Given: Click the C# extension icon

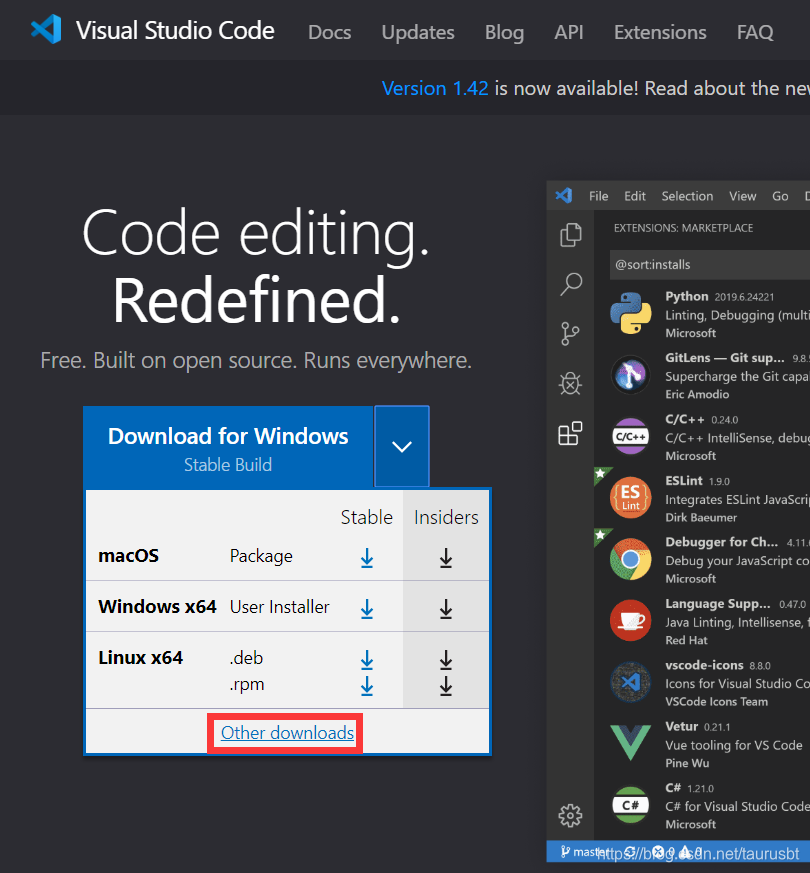Looking at the screenshot, I should tap(631, 805).
